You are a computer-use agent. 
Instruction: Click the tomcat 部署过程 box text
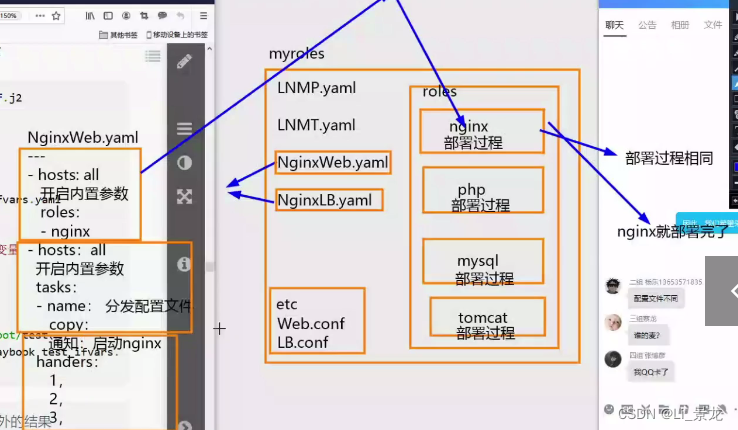click(485, 325)
